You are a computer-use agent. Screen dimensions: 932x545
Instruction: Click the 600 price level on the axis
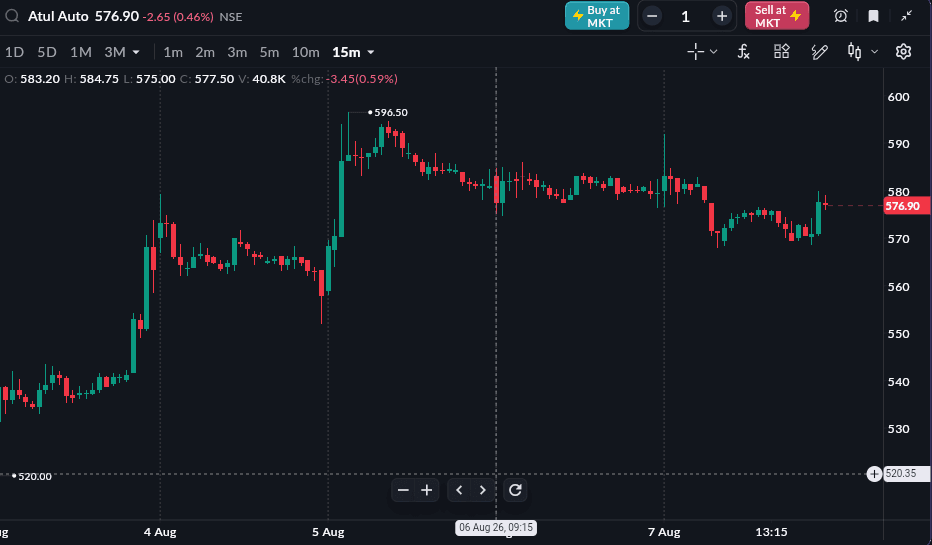click(x=898, y=97)
